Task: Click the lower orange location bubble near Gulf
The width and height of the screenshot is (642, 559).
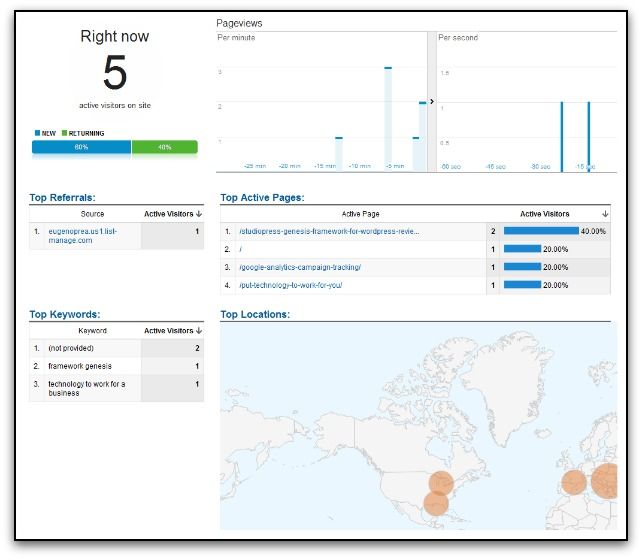Action: coord(436,503)
